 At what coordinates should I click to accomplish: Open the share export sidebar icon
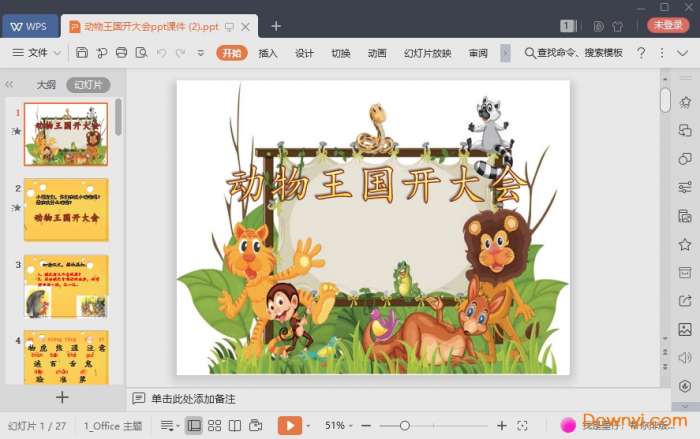(685, 301)
